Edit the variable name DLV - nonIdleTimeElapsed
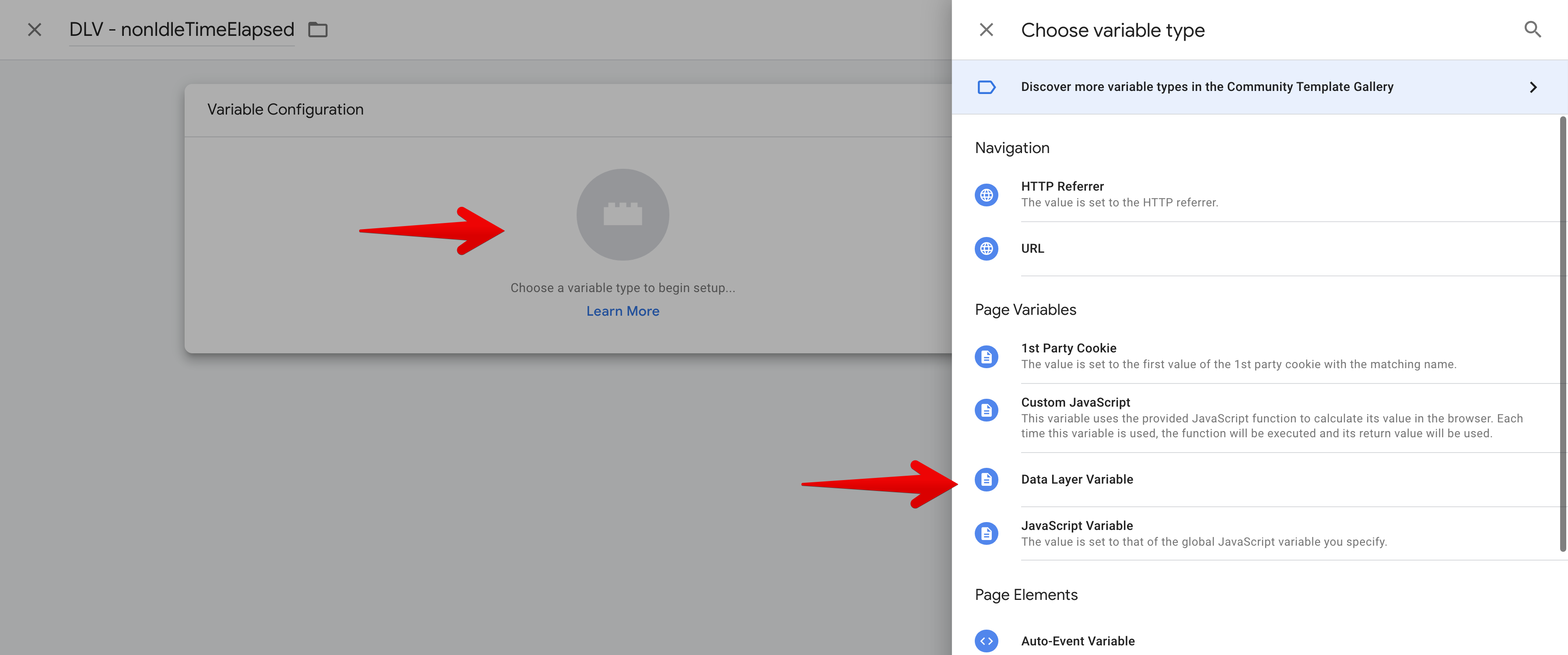This screenshot has height=655, width=1568. pyautogui.click(x=182, y=29)
